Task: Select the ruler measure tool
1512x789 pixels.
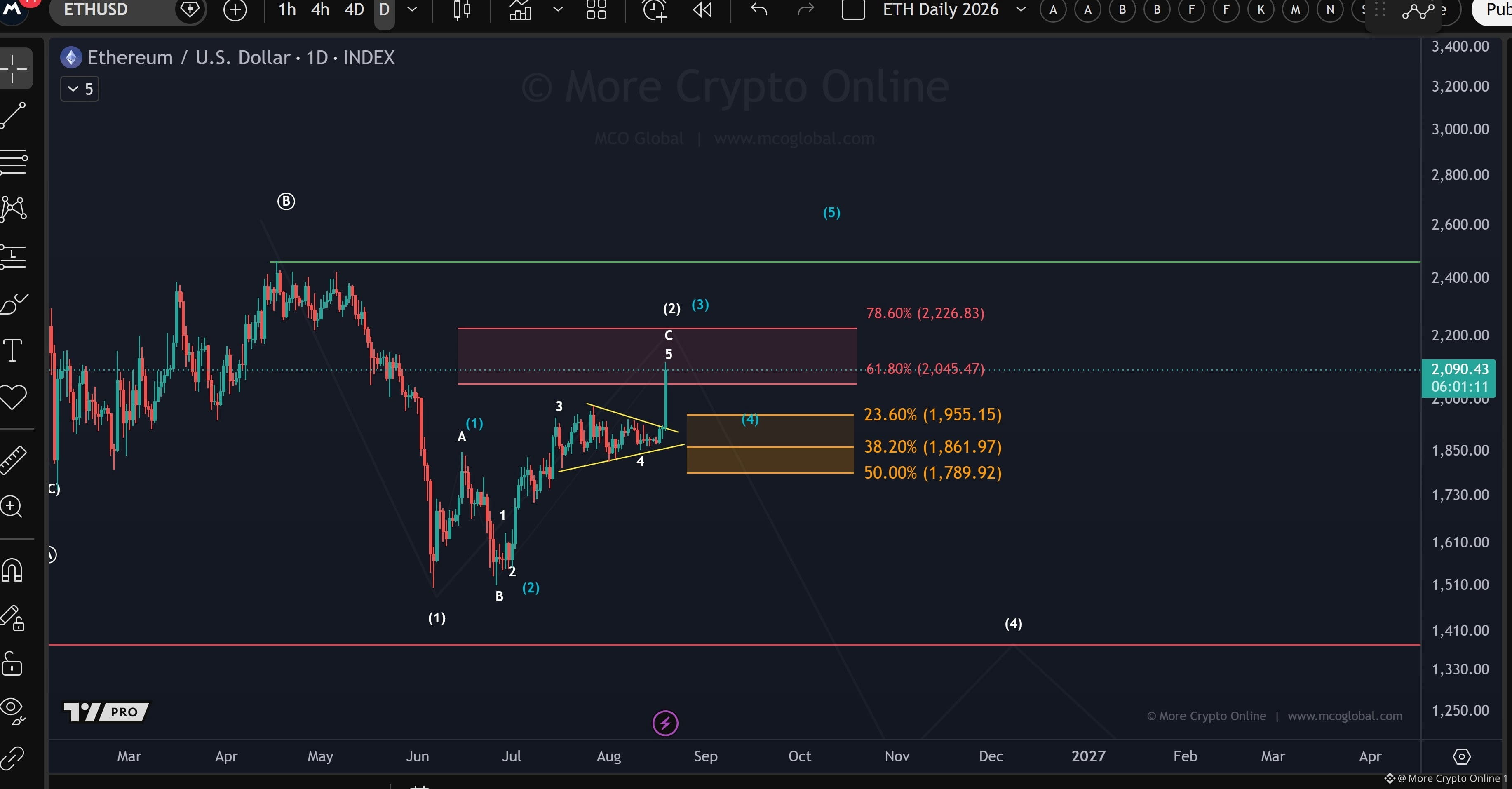Action: click(x=13, y=460)
